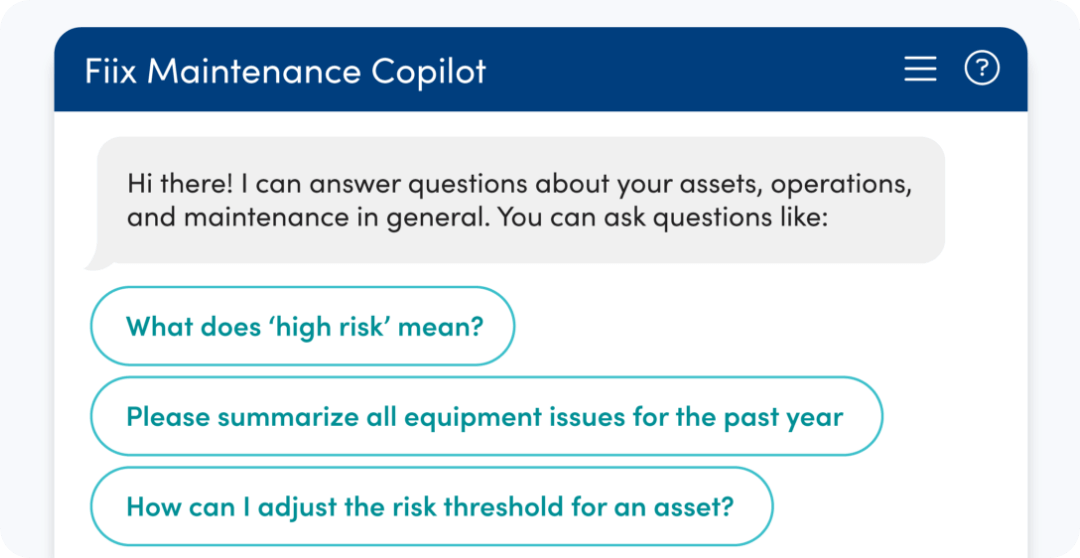Click the question mark help icon
Viewport: 1080px width, 558px height.
(x=981, y=69)
